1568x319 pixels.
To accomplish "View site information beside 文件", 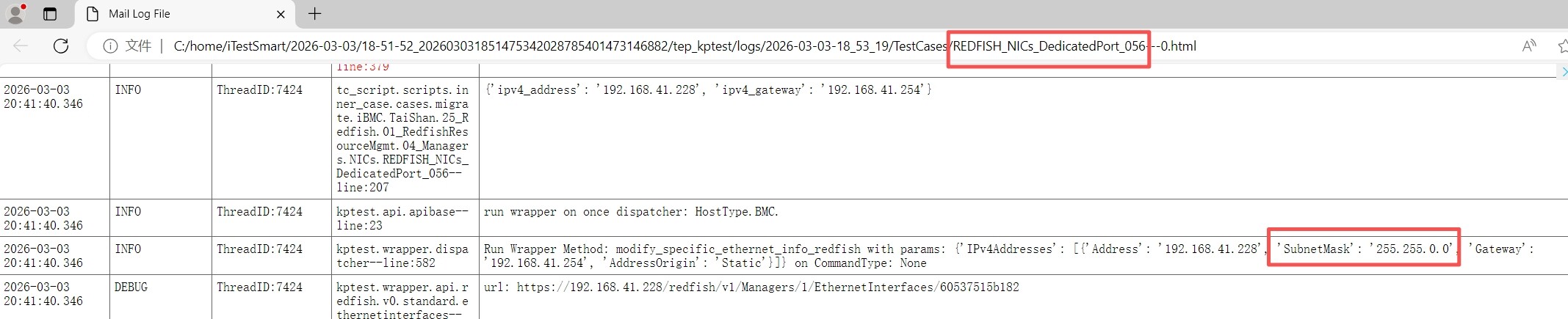I will [110, 46].
